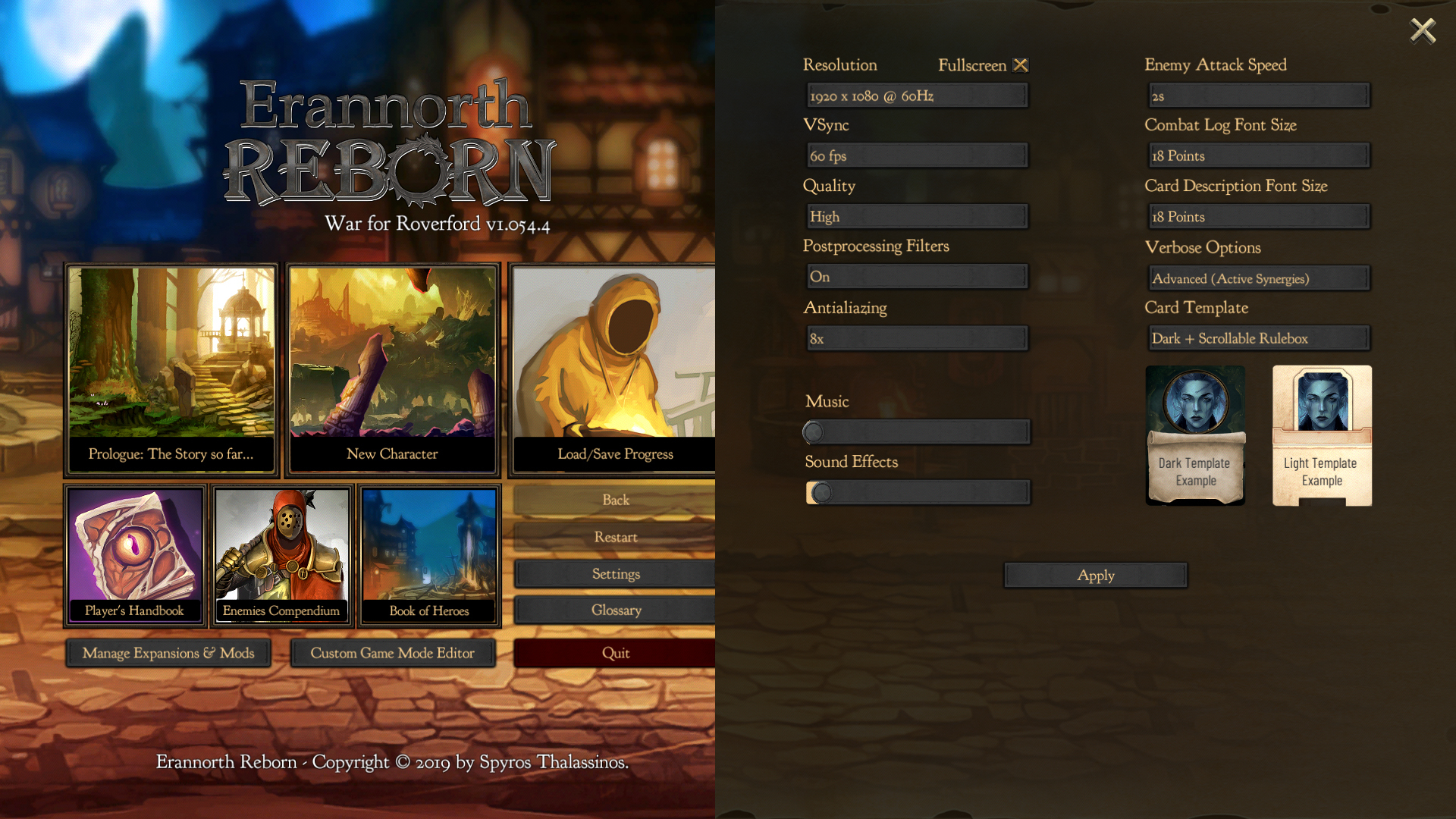Click the Apply button

(1096, 576)
